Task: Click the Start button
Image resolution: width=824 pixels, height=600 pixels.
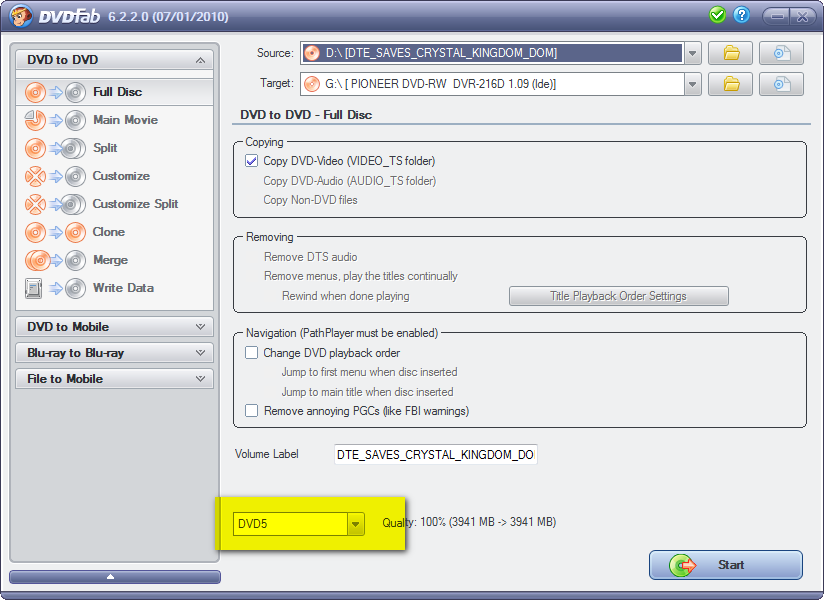Action: [726, 565]
